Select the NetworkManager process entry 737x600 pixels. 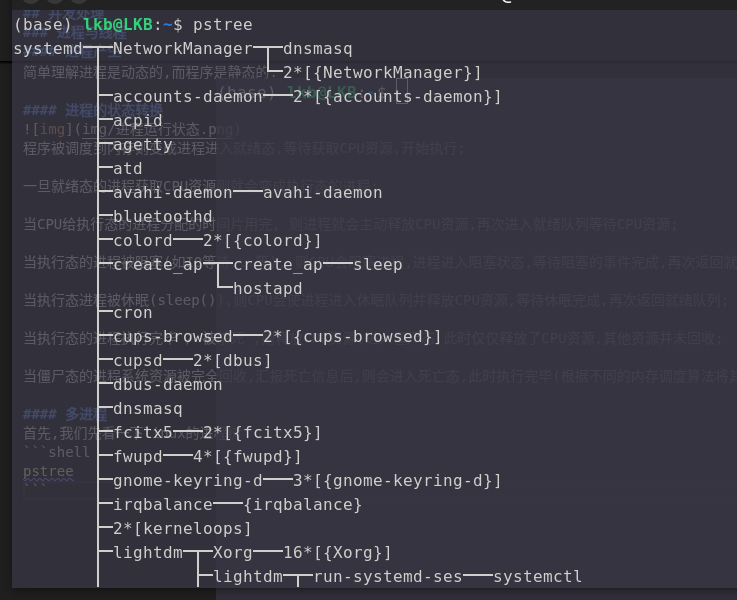point(183,48)
